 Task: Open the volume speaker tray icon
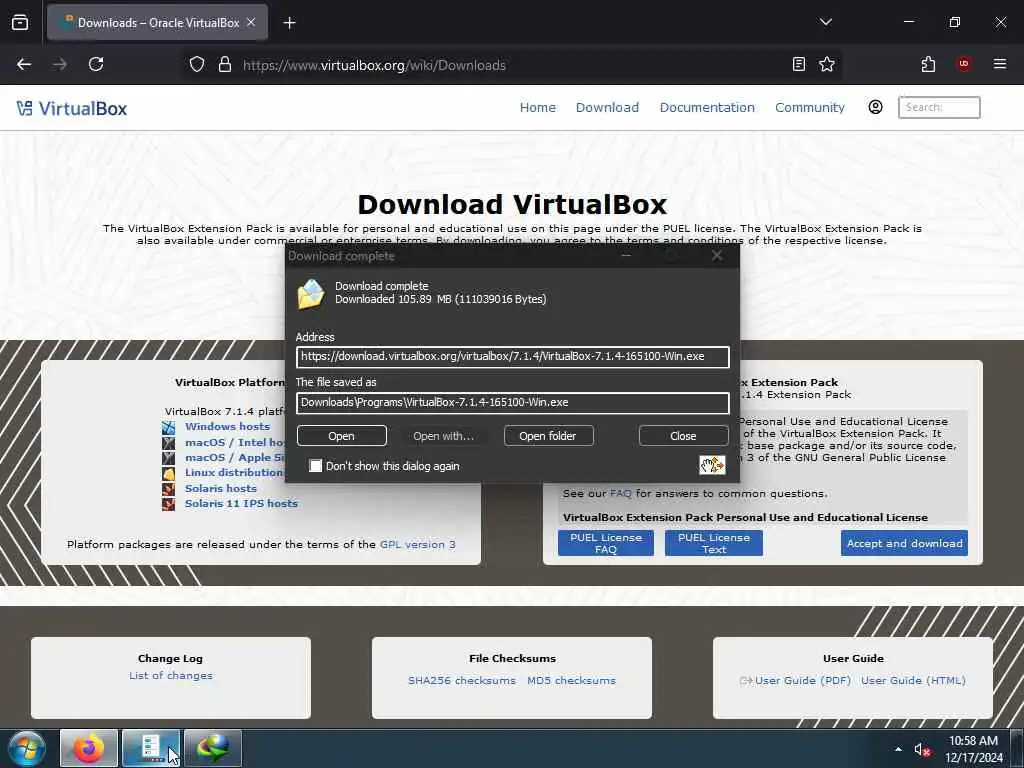921,750
